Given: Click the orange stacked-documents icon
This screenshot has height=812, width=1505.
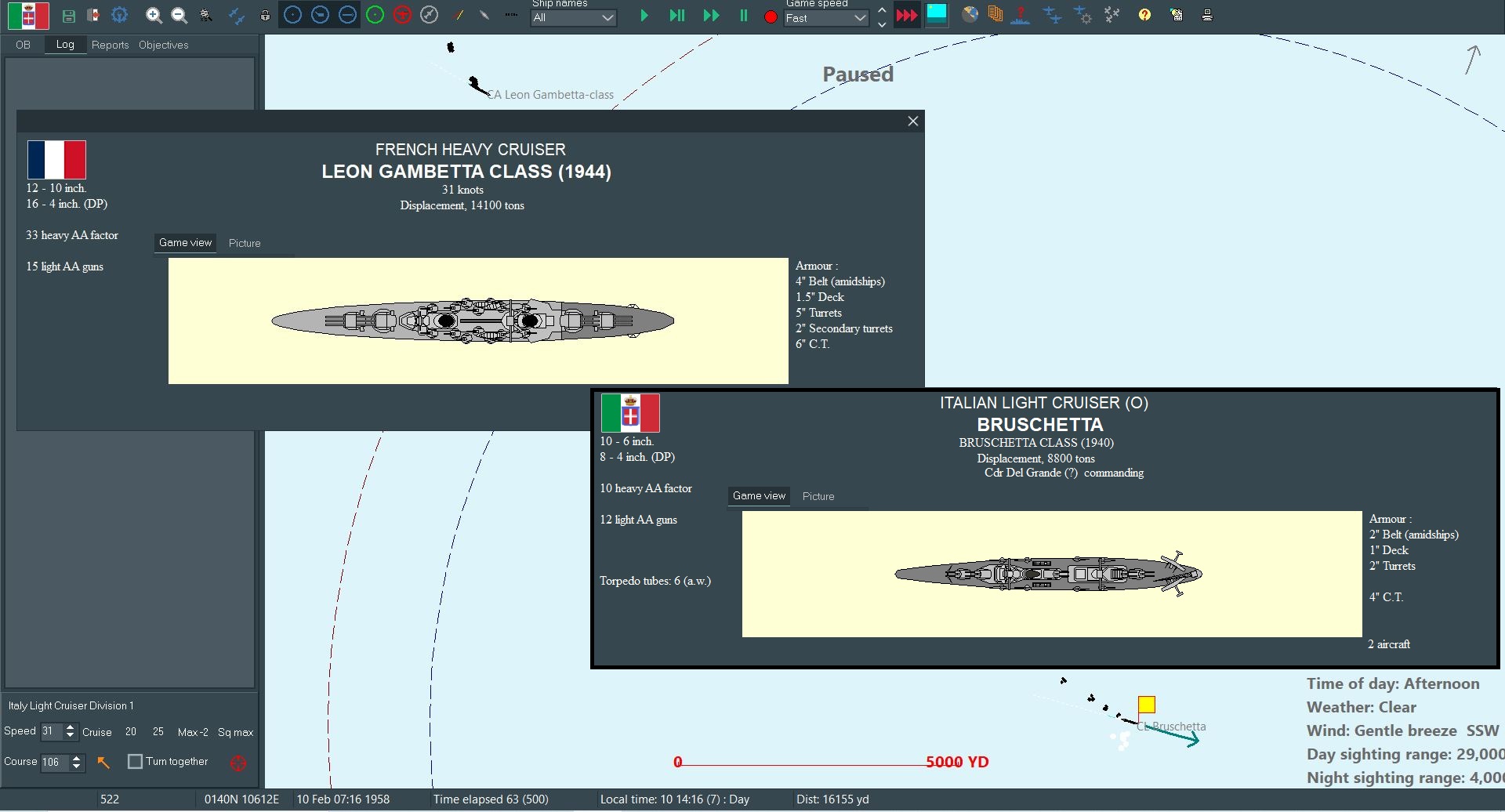Looking at the screenshot, I should [995, 15].
